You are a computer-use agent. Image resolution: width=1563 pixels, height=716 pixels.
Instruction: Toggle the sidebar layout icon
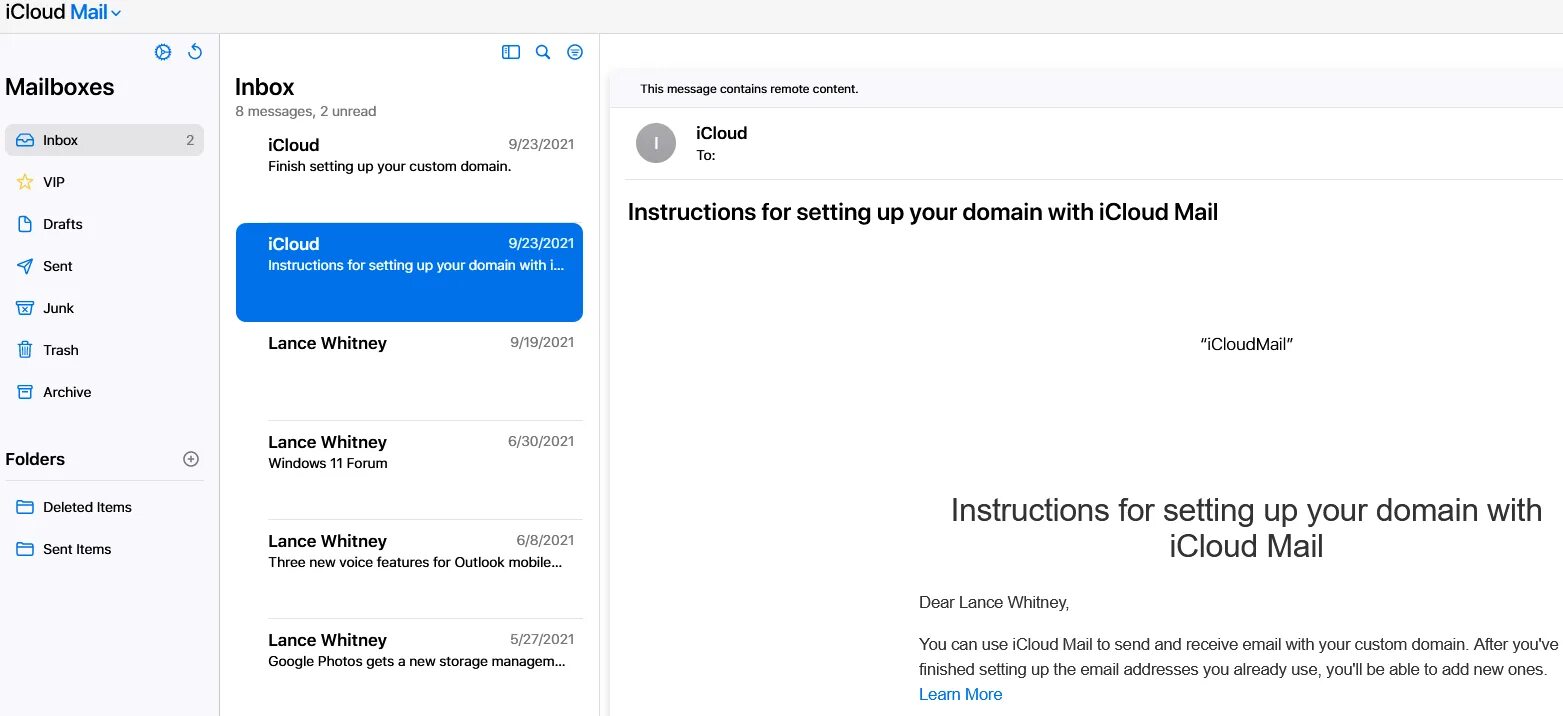(x=511, y=52)
